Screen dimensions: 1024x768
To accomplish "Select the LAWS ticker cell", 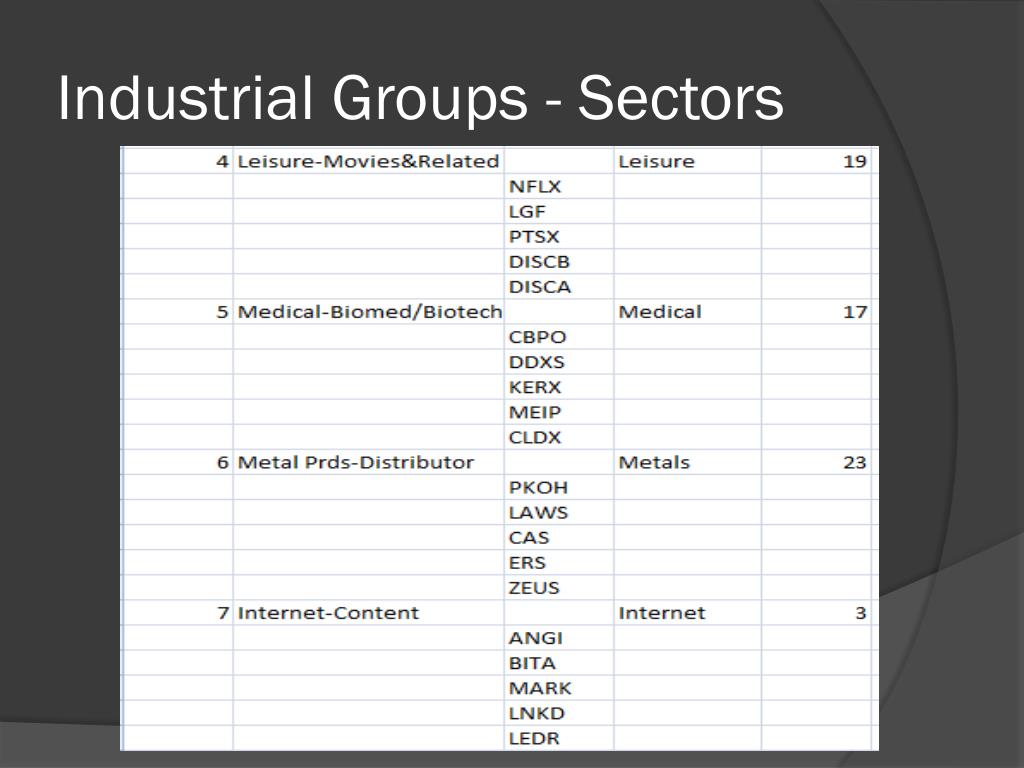I will (x=559, y=513).
